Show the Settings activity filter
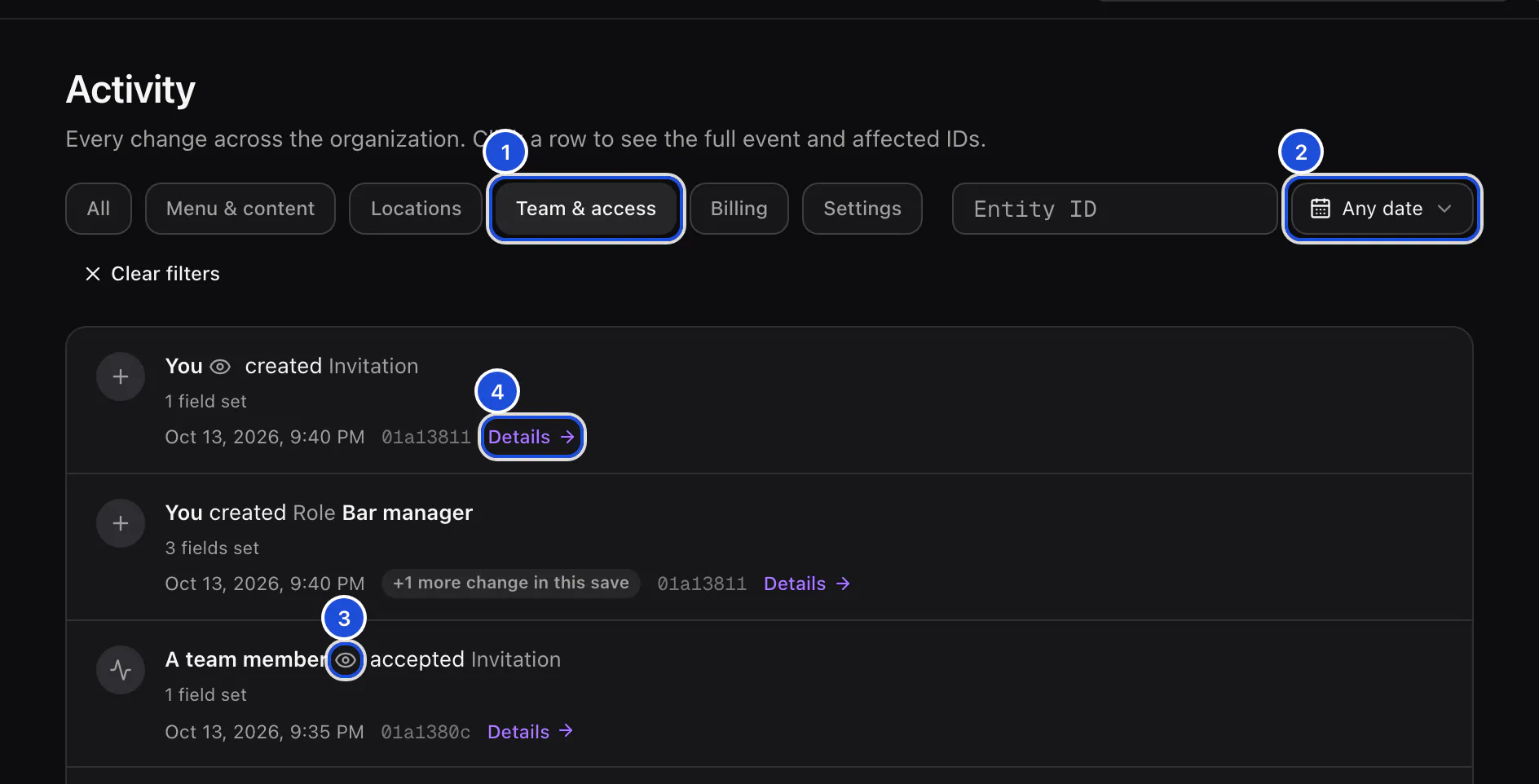 click(x=862, y=209)
